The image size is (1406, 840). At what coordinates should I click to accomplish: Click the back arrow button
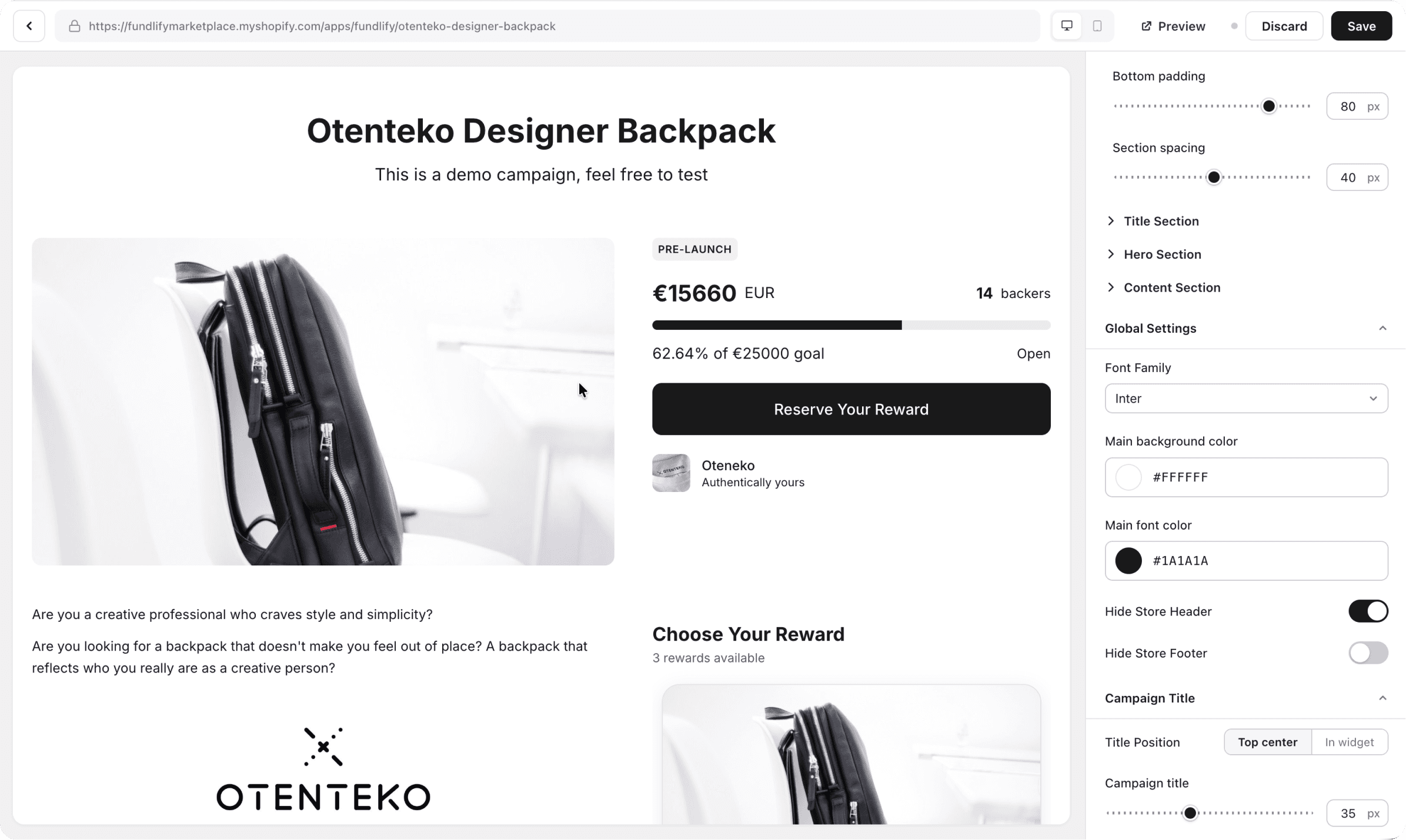pos(29,26)
